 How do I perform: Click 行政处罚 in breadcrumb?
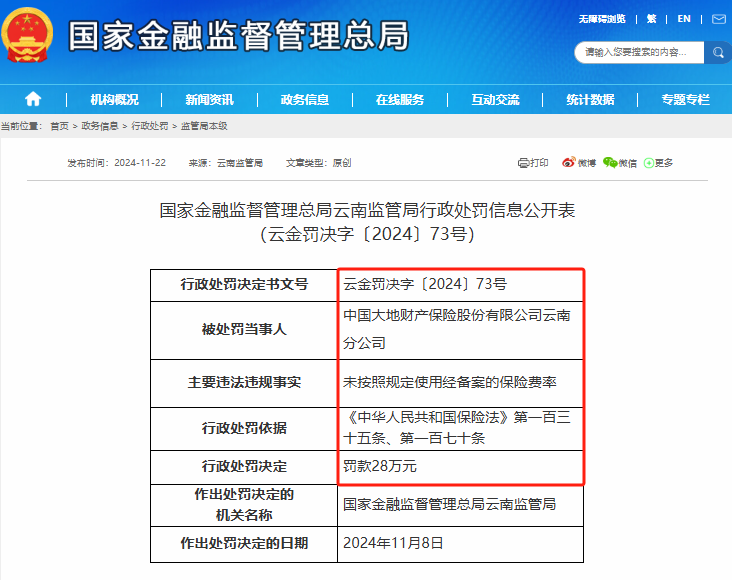[x=150, y=126]
